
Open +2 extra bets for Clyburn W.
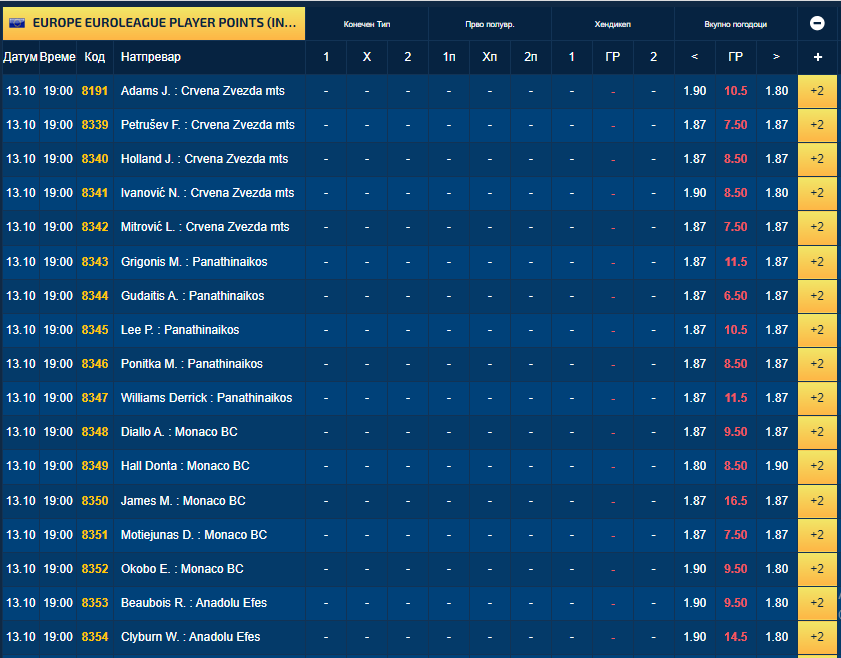click(817, 637)
